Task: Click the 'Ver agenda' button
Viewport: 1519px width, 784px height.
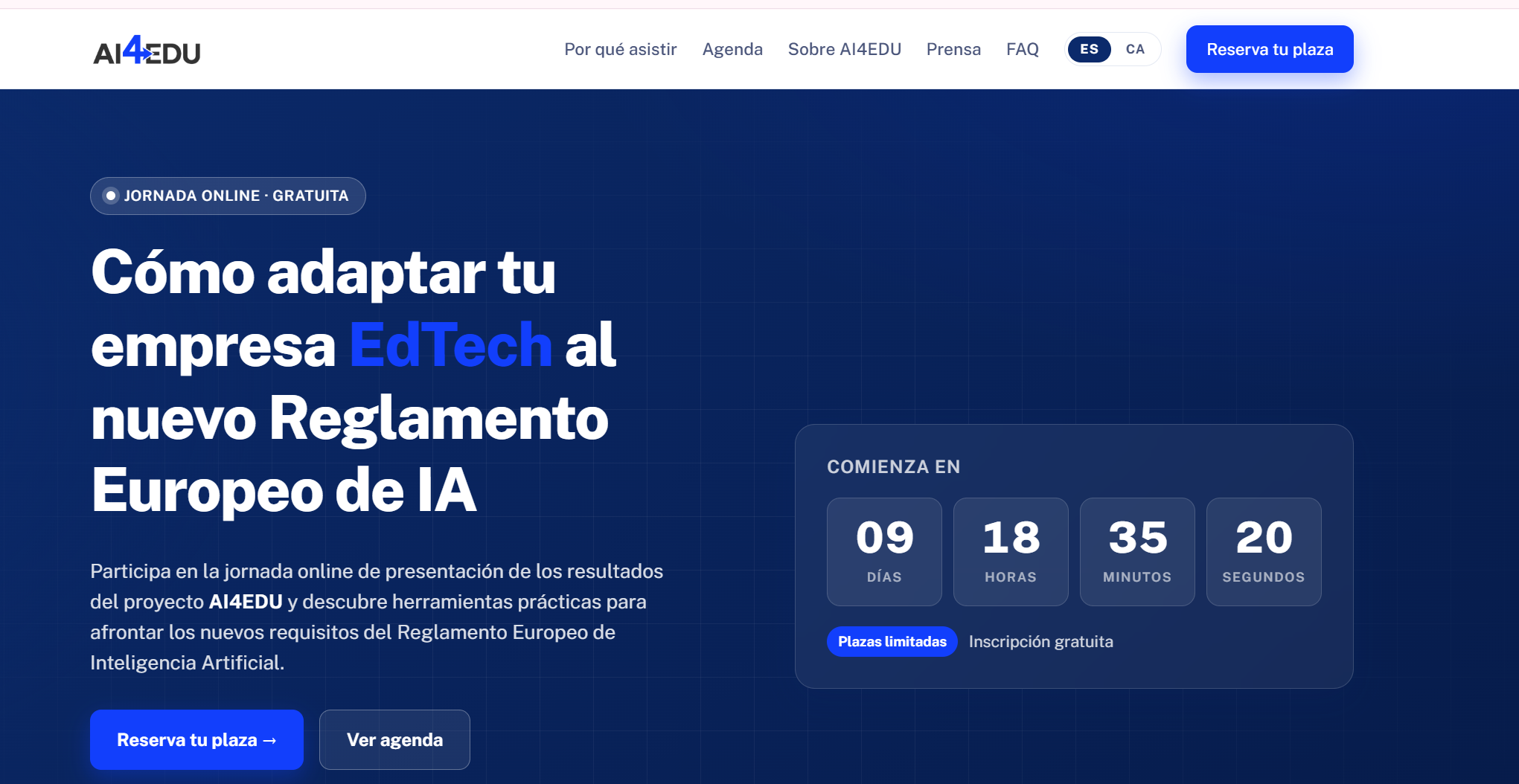Action: (394, 739)
